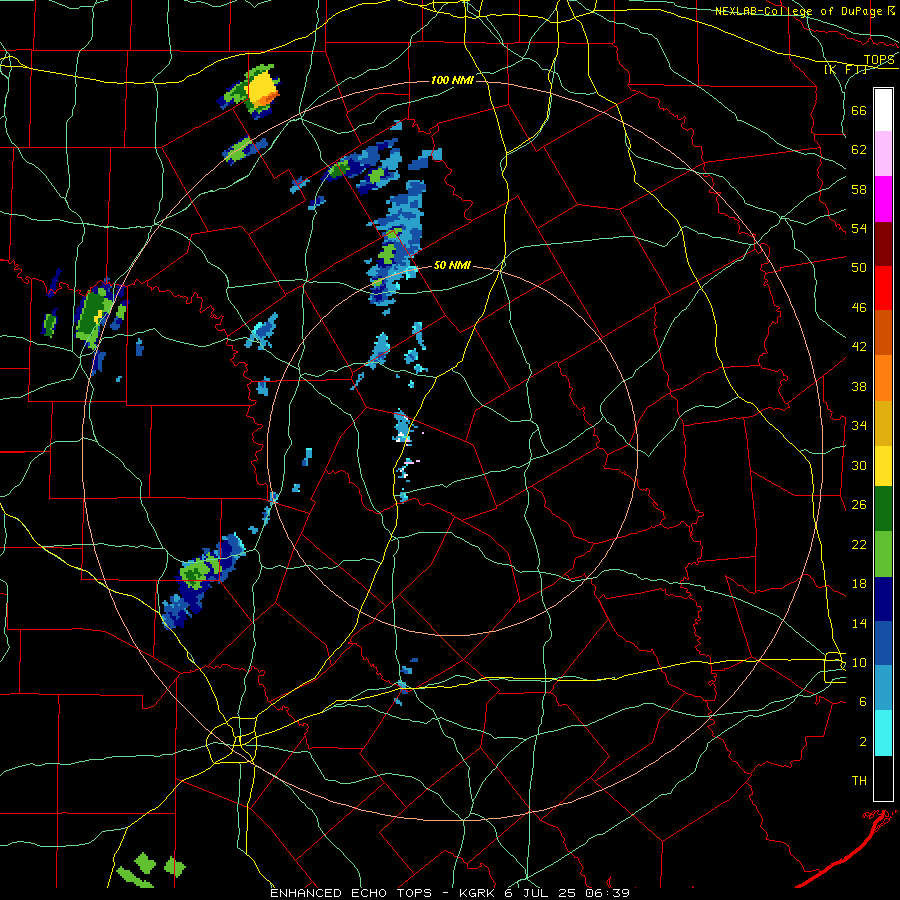Click the "06:39" timestamp
Screen dimensions: 900x900
click(x=607, y=893)
